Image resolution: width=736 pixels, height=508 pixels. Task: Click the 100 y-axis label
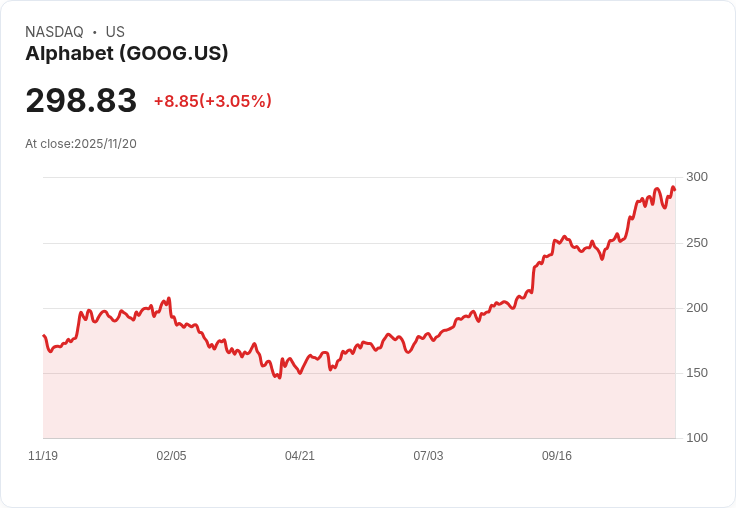(x=697, y=438)
